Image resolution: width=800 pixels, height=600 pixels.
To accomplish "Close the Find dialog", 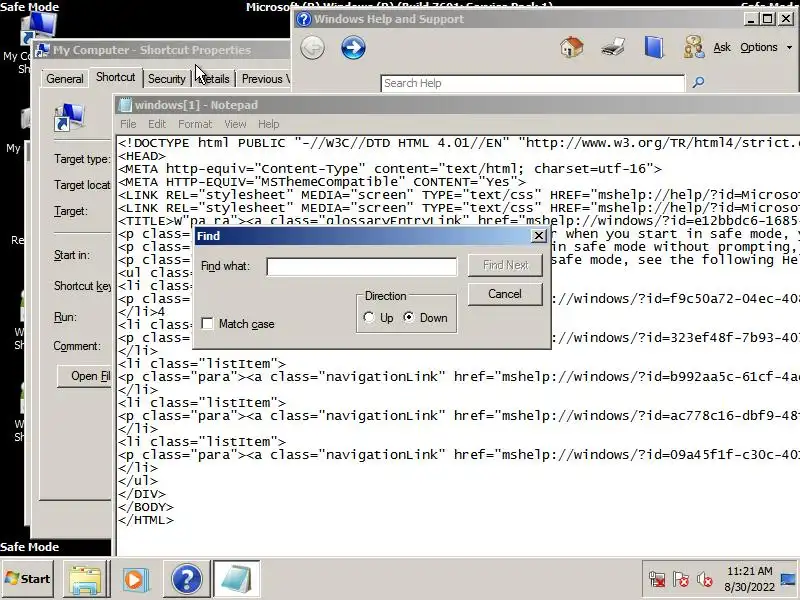I will (539, 236).
